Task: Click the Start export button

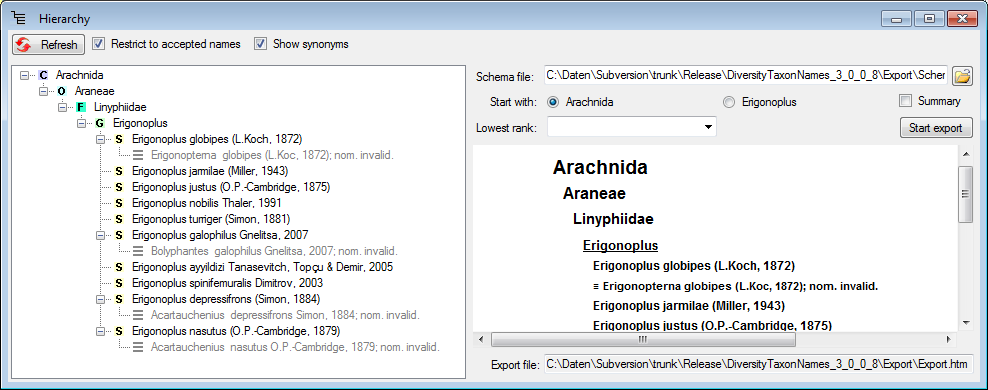Action: point(936,128)
